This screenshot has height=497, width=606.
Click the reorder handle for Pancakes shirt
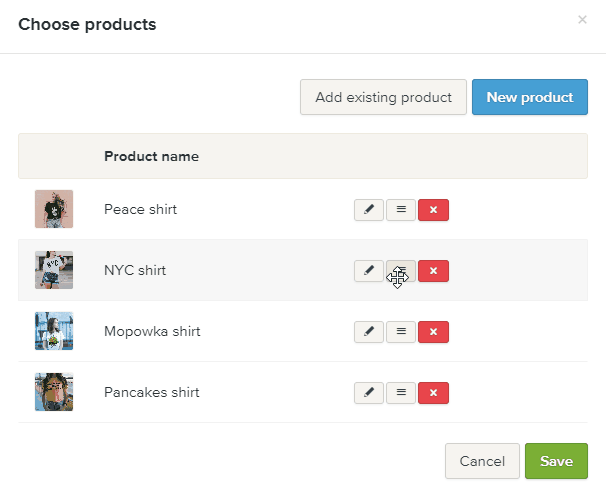click(401, 393)
